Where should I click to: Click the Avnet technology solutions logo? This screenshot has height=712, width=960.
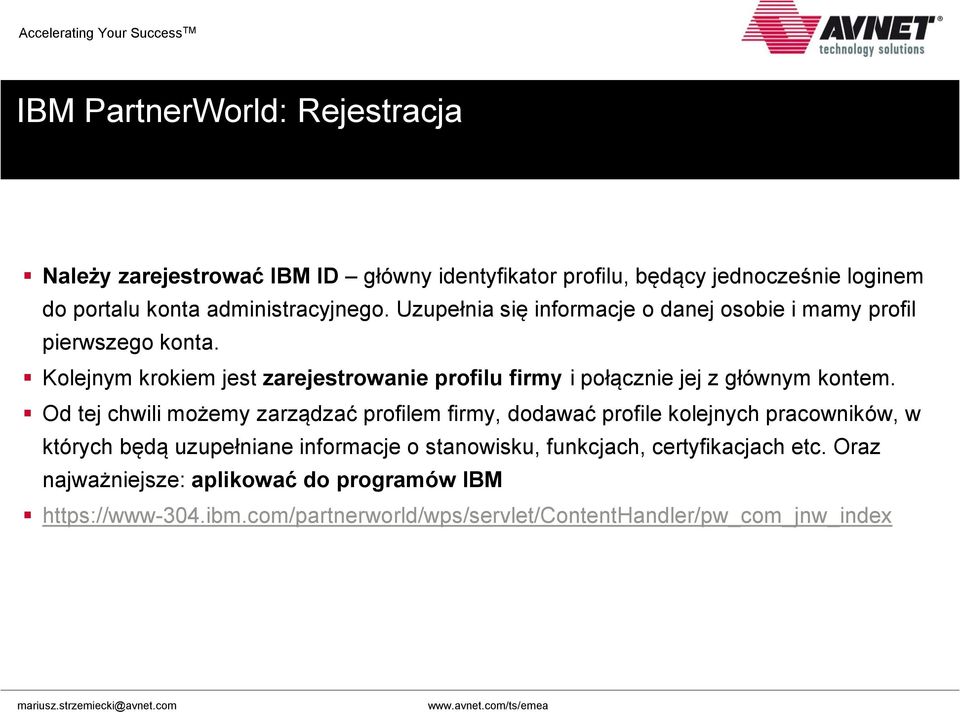click(x=841, y=29)
